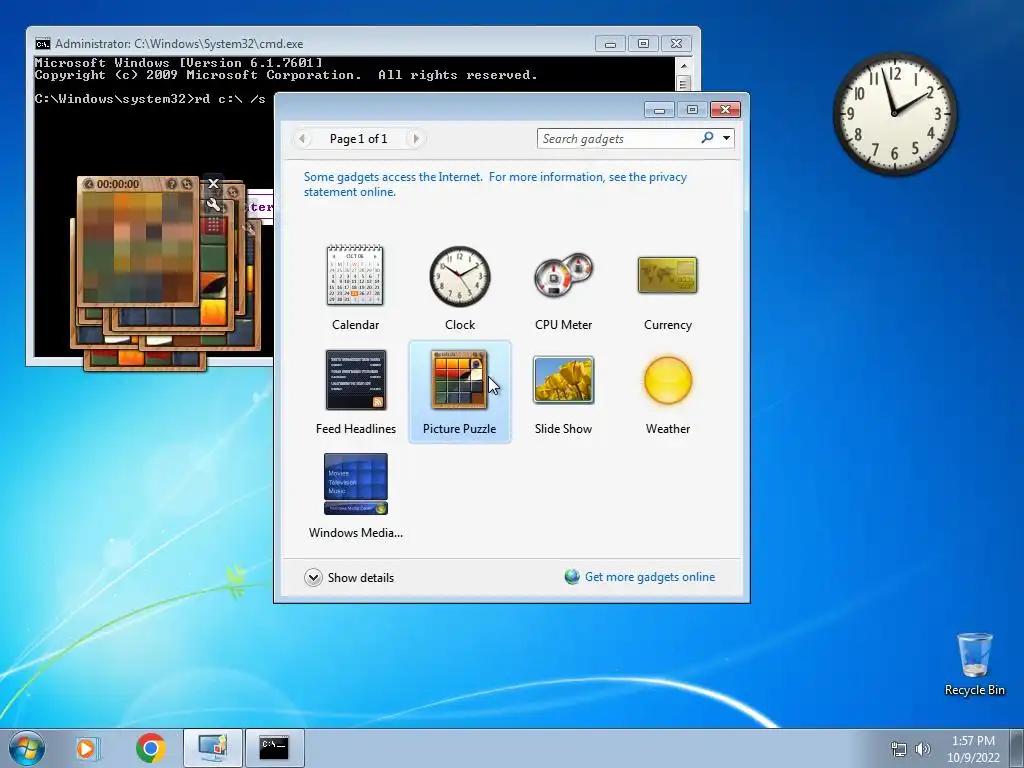Click the "rd c:\ /s" command text
This screenshot has height=768, width=1024.
[x=230, y=99]
